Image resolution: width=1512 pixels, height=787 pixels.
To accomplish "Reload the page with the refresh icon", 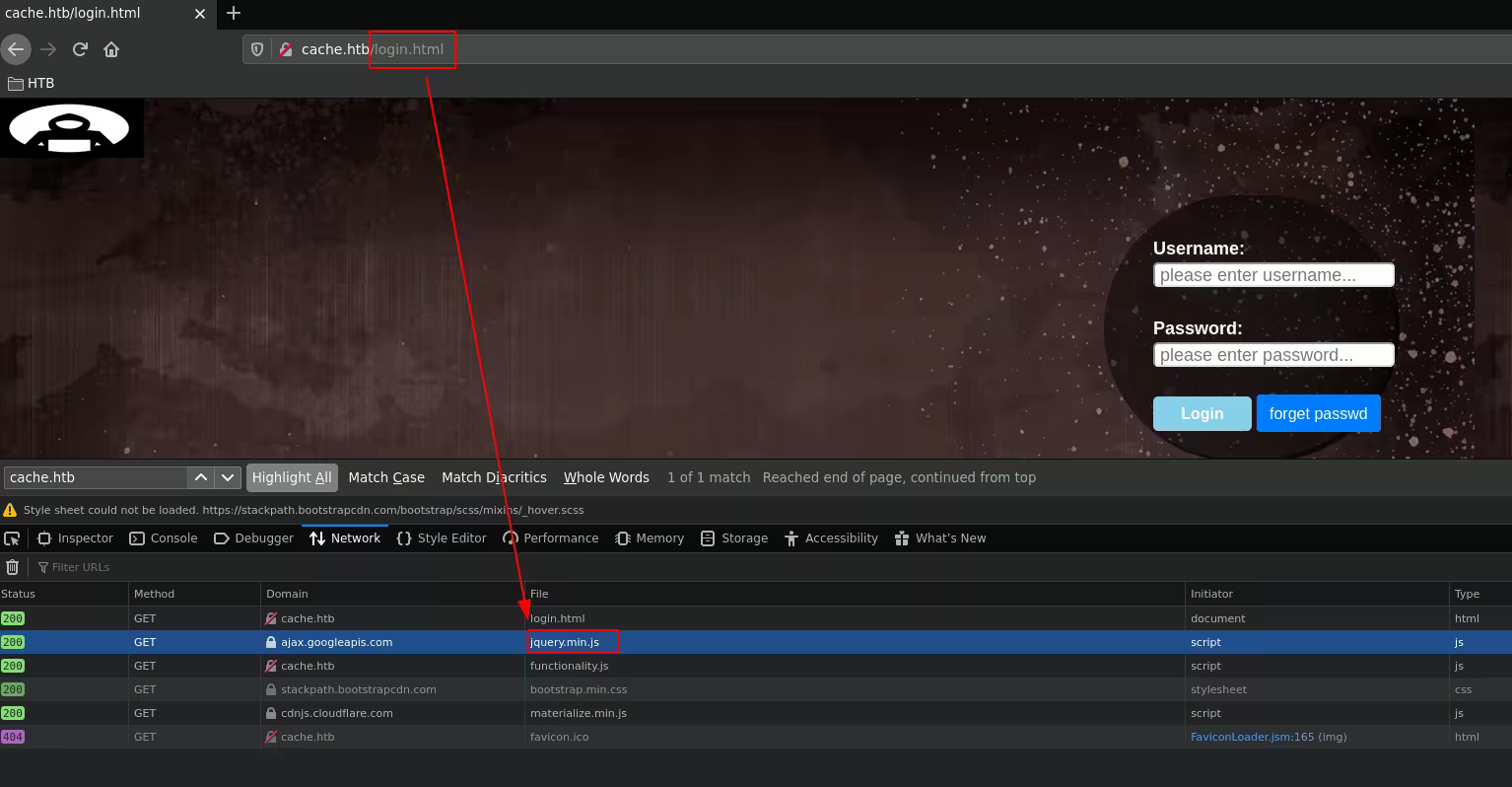I will coord(80,49).
